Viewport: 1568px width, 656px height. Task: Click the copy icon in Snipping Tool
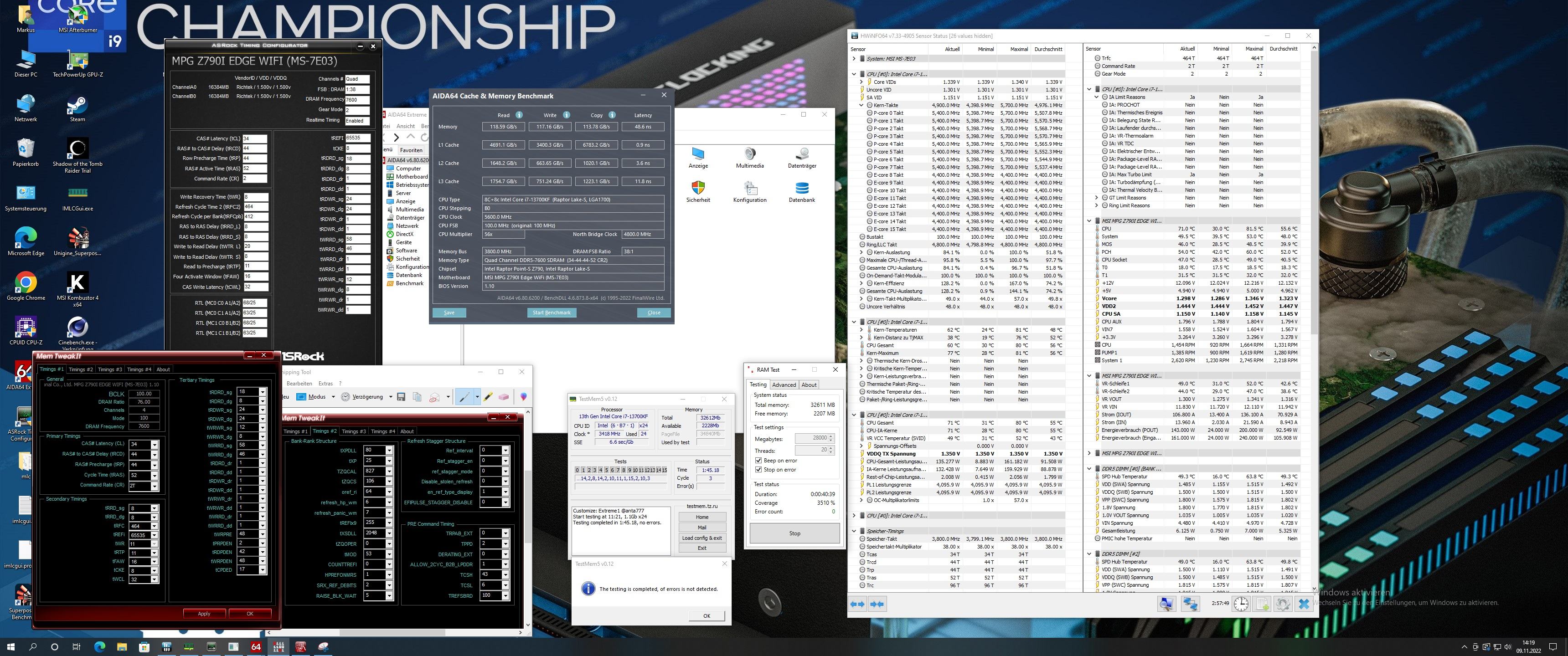coord(417,397)
